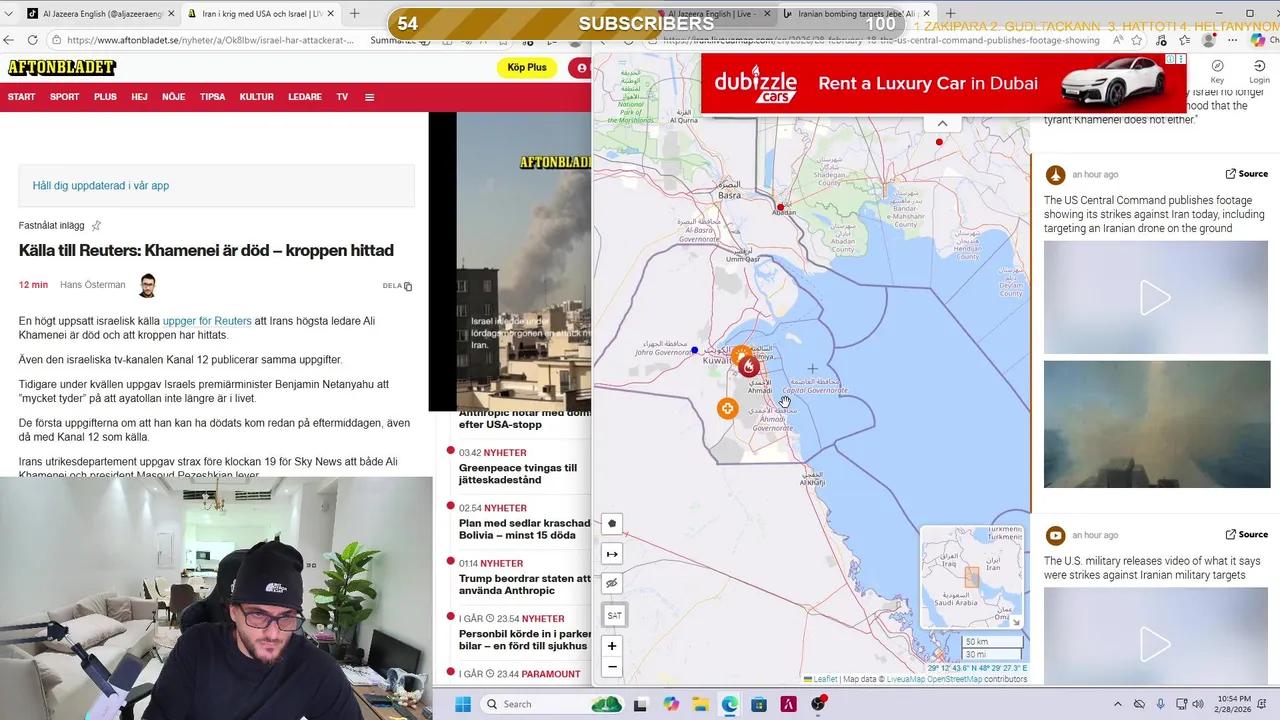
Task: Click the orange crosshair marker near Ahmadi
Action: 727,408
